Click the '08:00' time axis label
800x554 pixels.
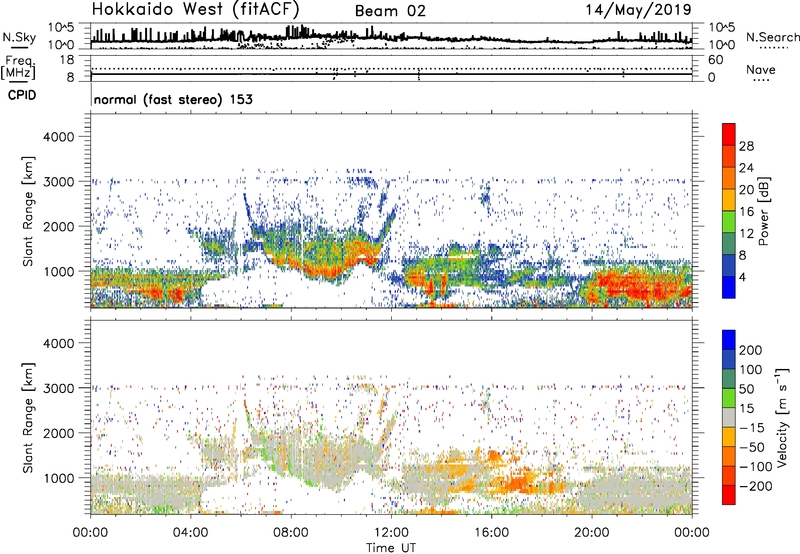[291, 533]
